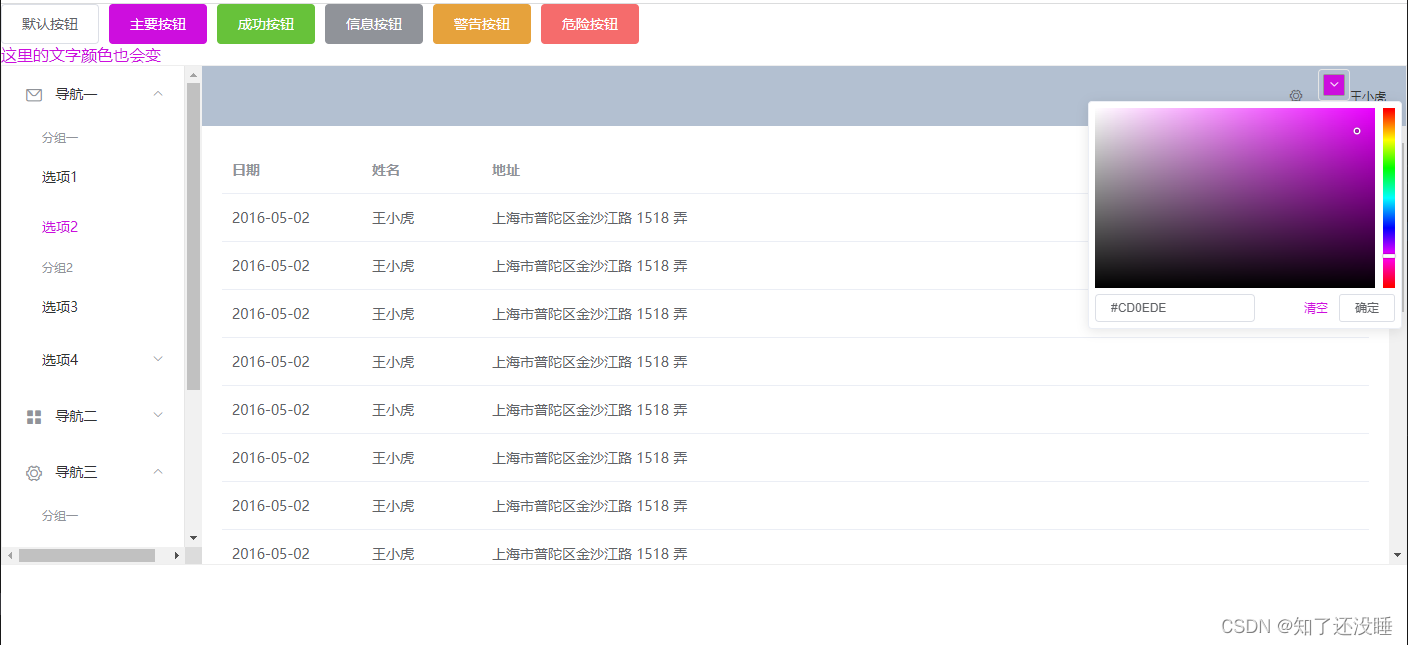Click the sidebar vertical scrollbar thumb
Screen dimensions: 1408x645
click(193, 236)
